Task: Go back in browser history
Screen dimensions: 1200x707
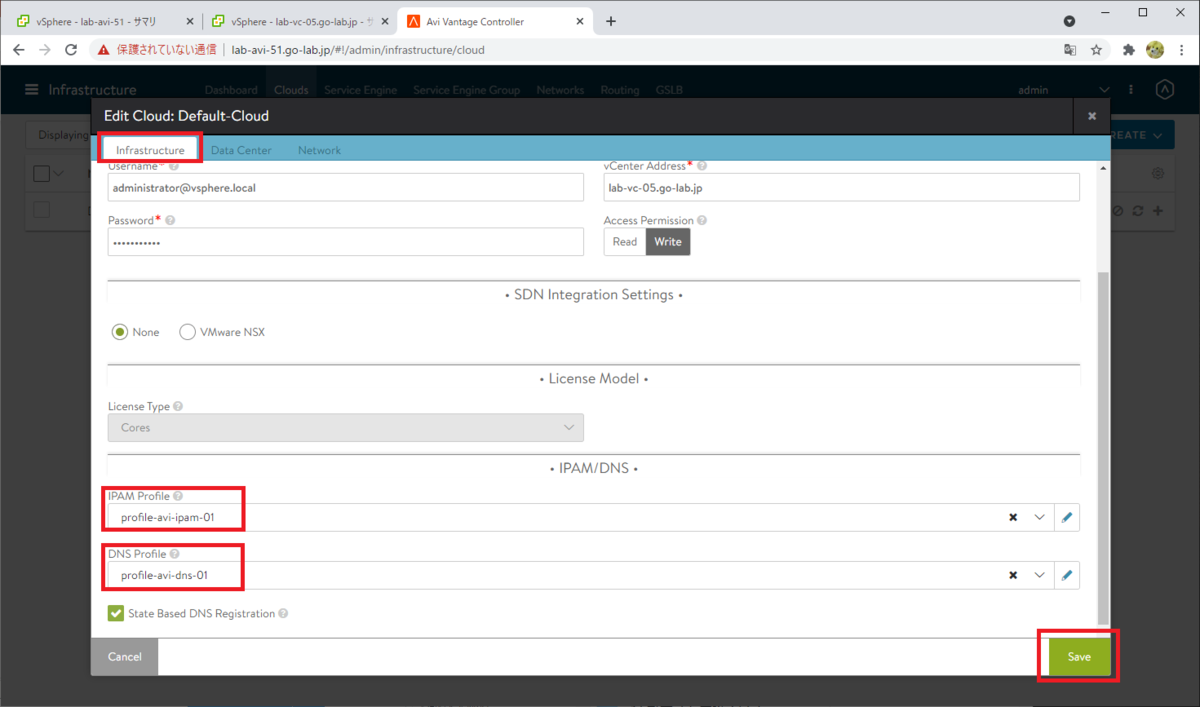Action: [18, 49]
